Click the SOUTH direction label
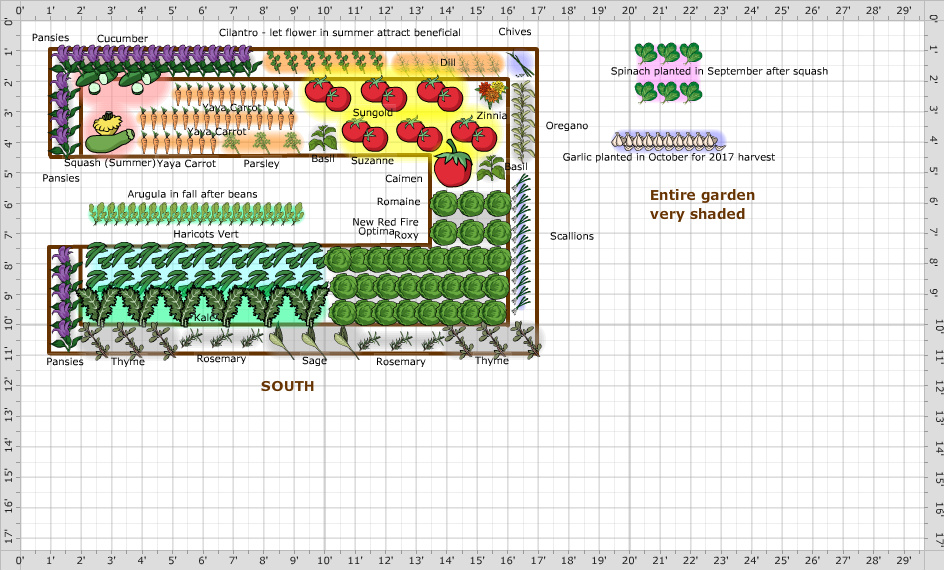 click(288, 386)
